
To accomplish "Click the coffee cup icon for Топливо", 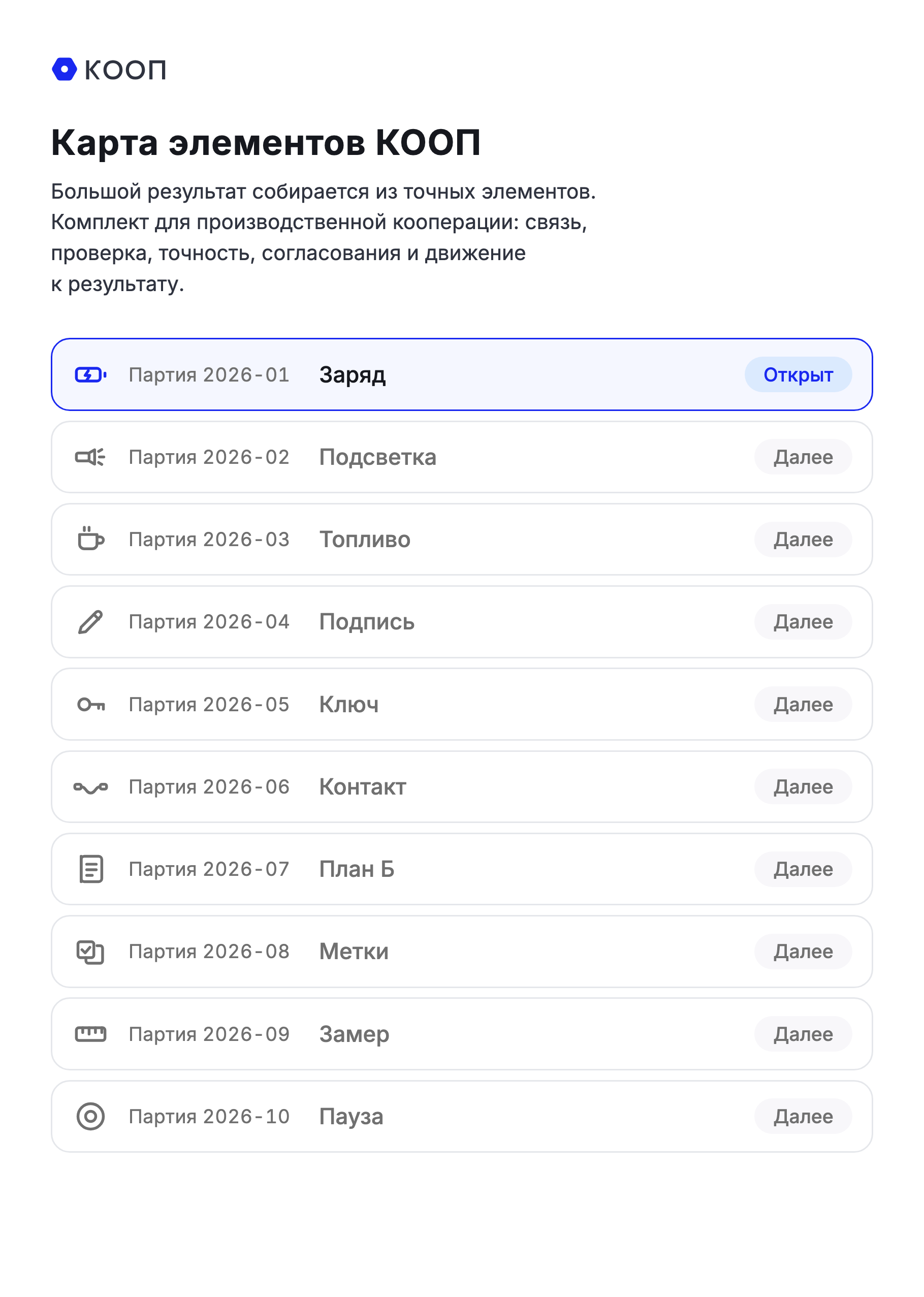I will 90,539.
